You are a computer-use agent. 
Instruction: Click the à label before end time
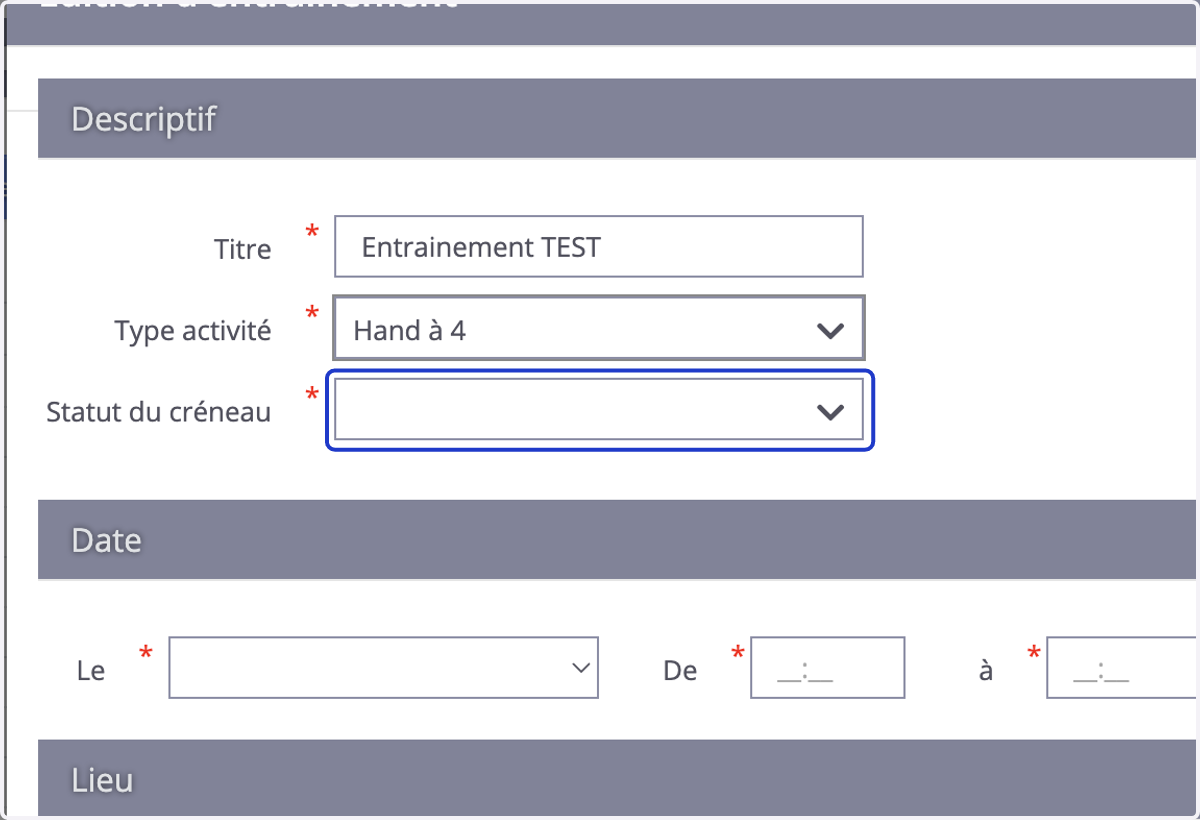986,670
